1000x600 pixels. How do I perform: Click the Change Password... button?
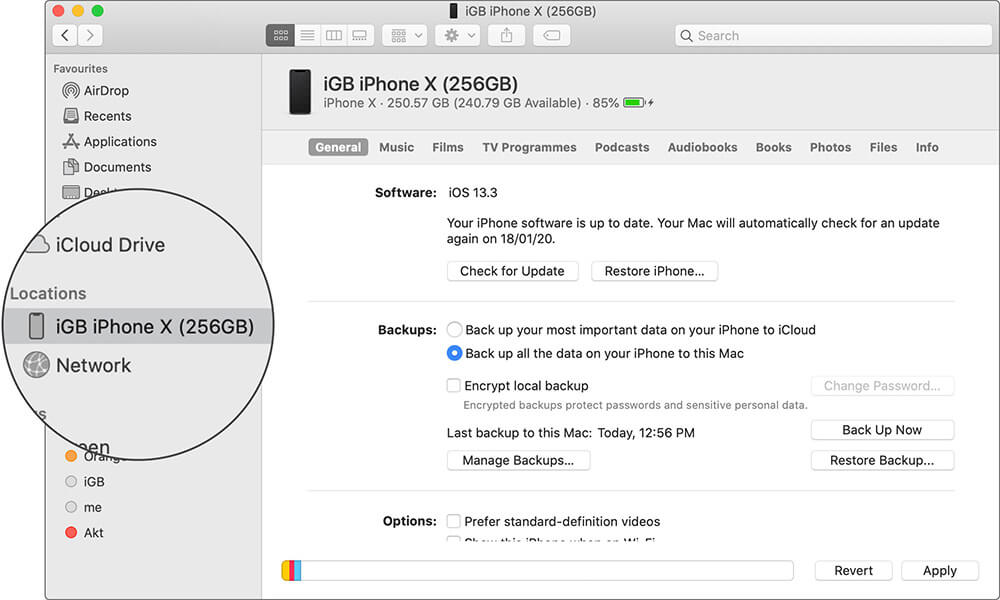[x=882, y=386]
